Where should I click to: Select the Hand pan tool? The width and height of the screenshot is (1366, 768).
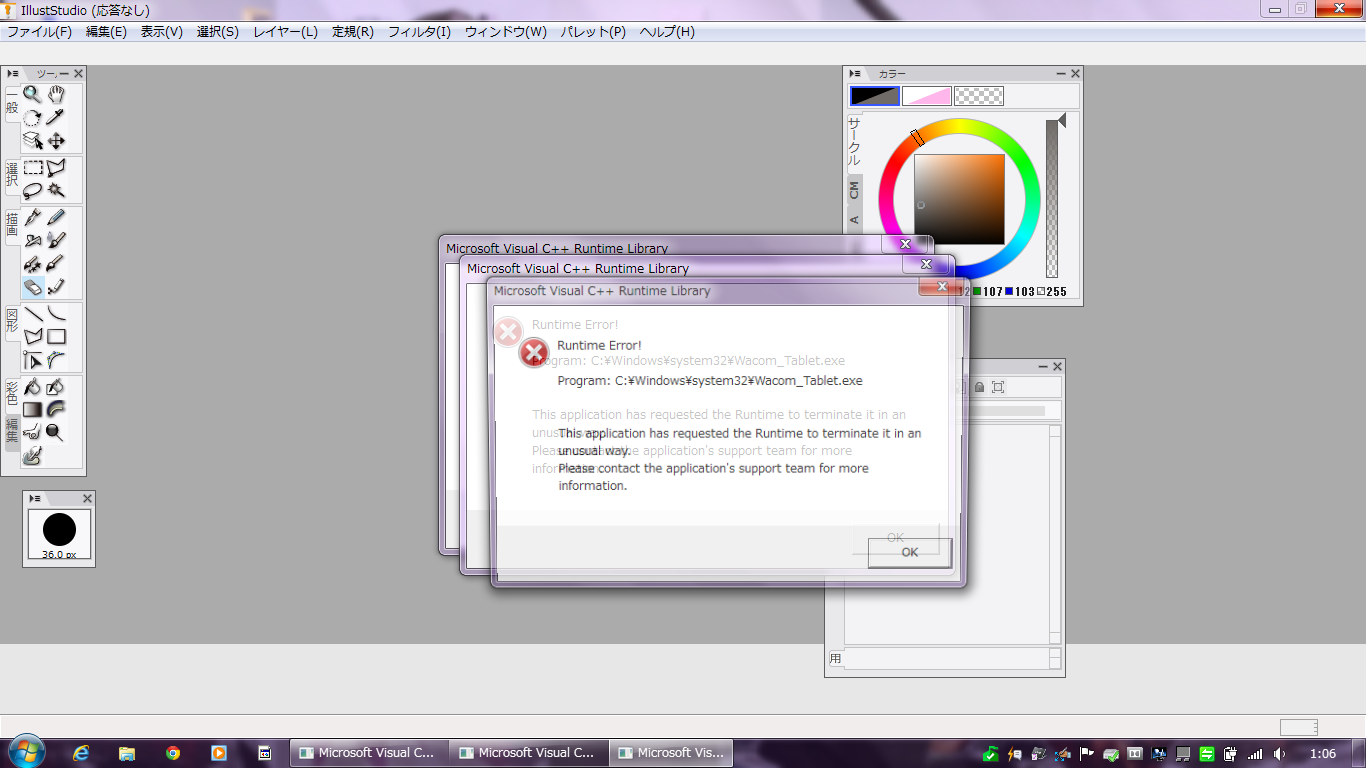click(x=57, y=94)
